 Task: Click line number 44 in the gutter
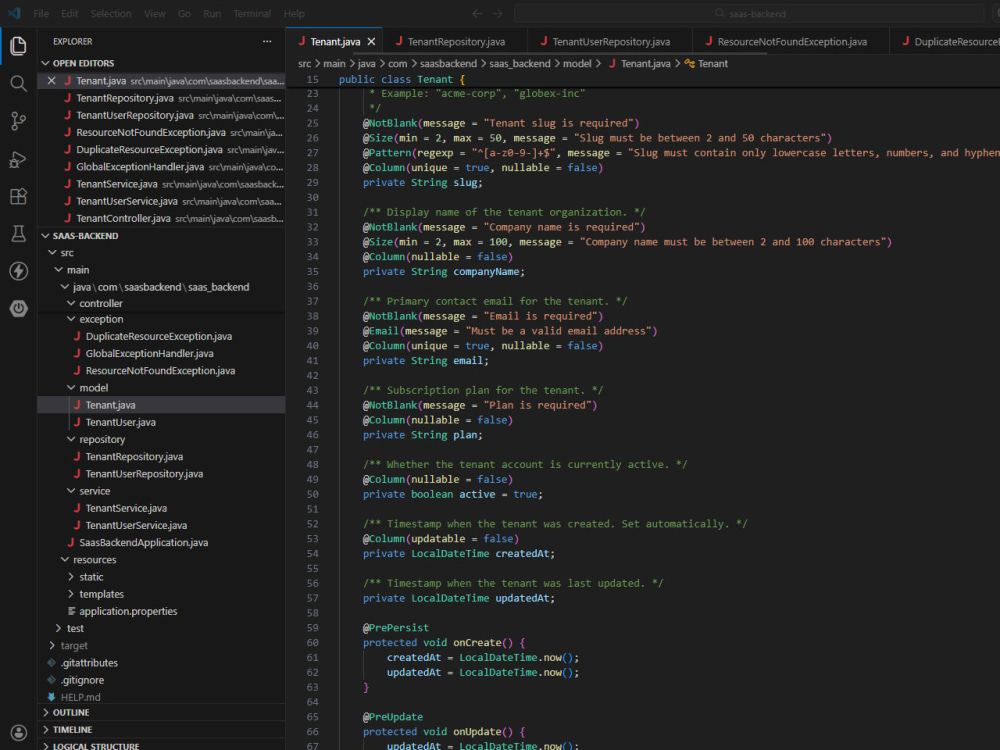[312, 406]
